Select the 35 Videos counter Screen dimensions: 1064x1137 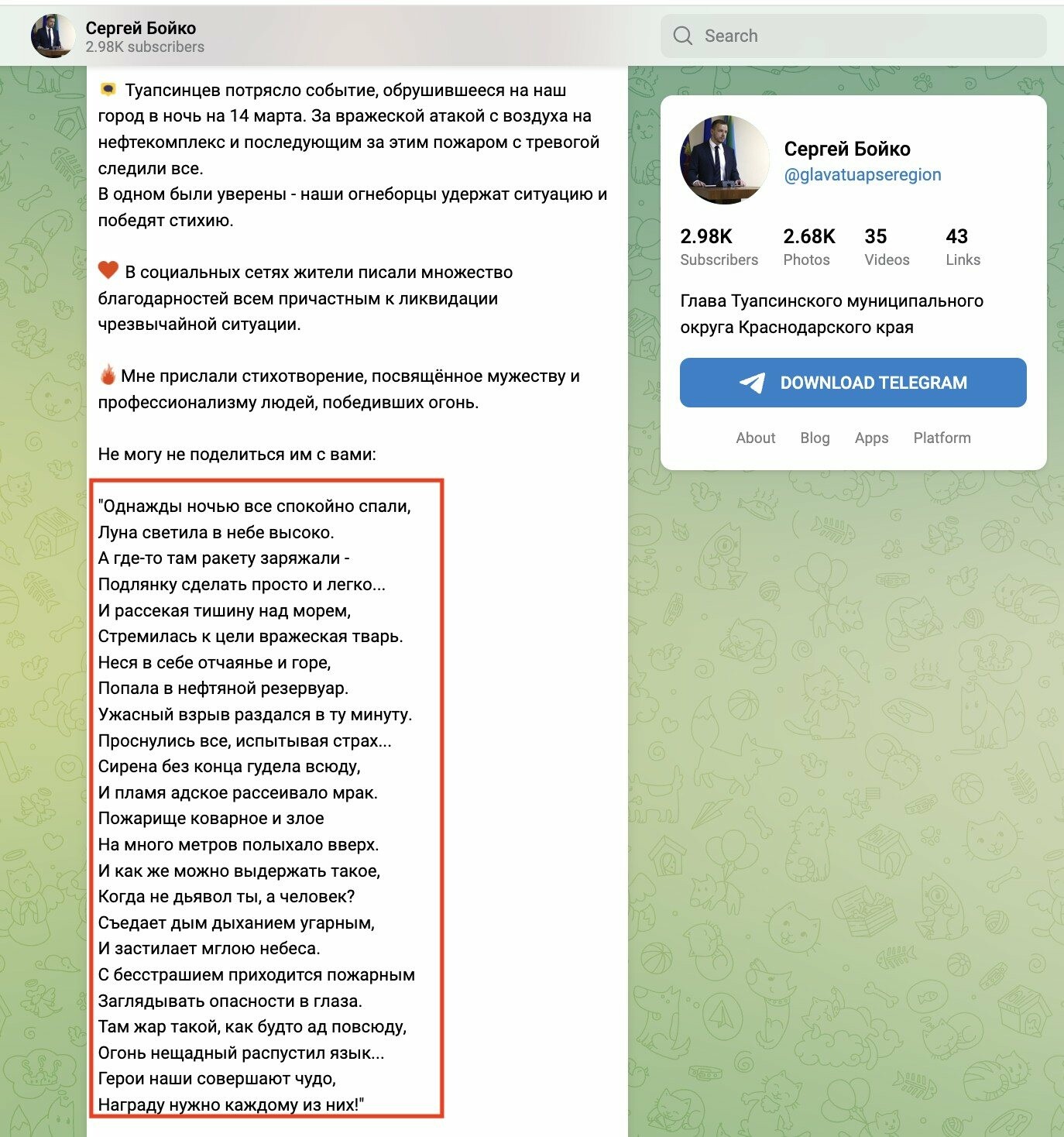click(x=887, y=247)
